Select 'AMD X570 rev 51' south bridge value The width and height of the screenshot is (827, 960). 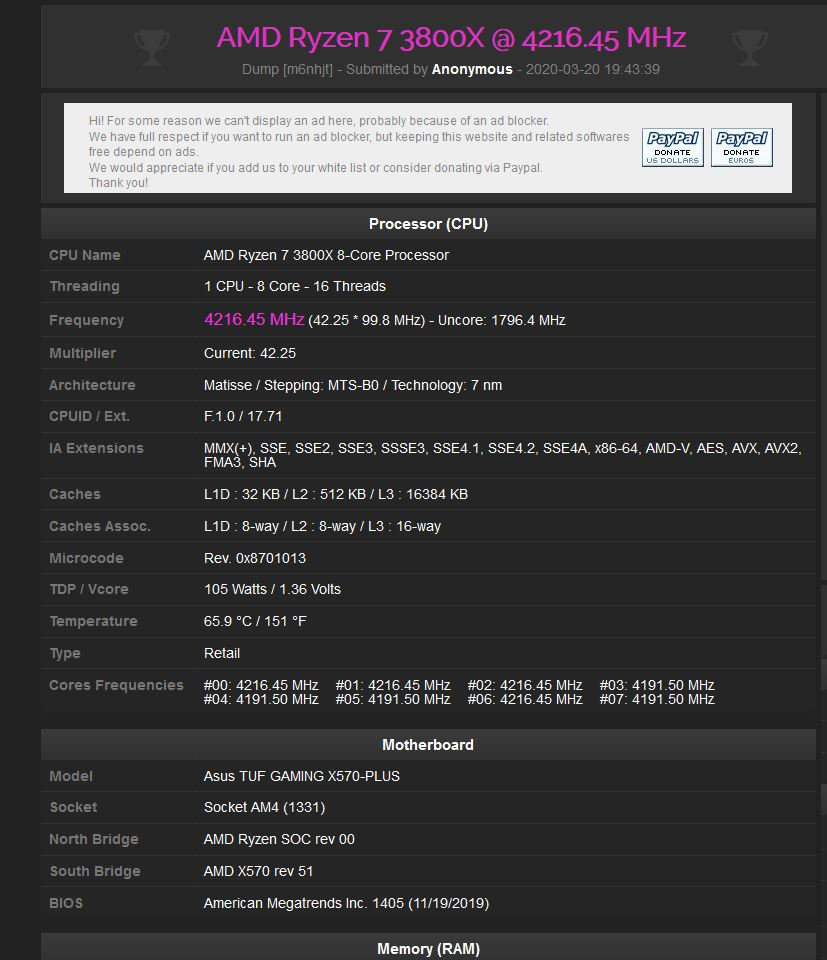tap(258, 871)
